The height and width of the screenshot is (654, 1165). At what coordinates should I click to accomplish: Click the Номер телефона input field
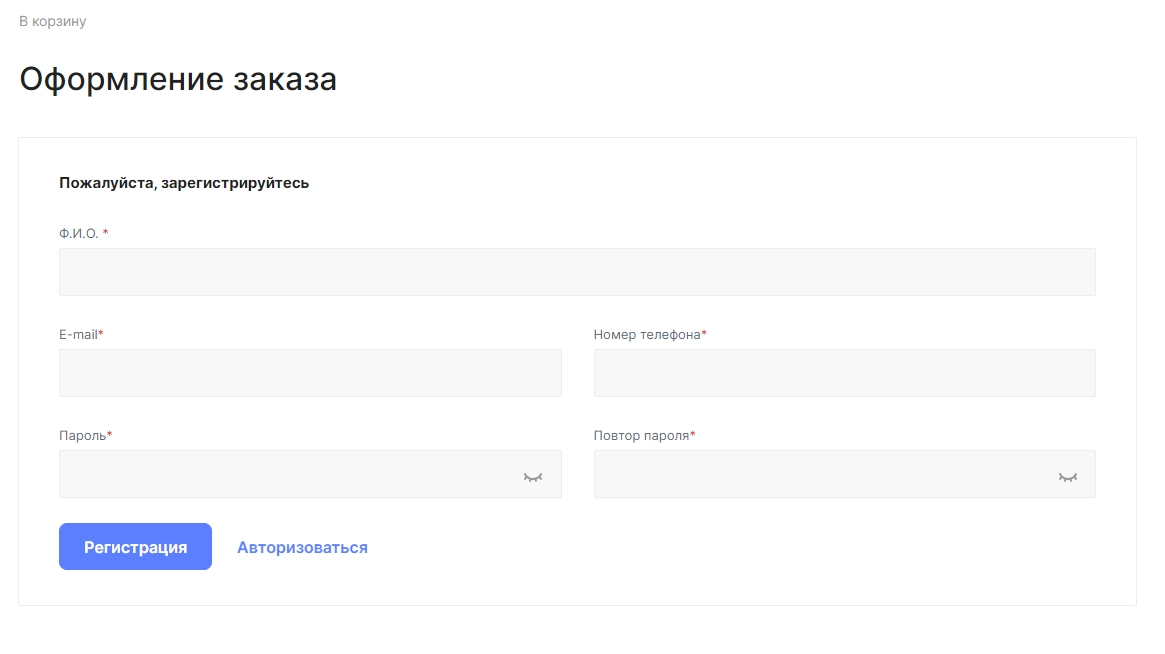pyautogui.click(x=845, y=373)
